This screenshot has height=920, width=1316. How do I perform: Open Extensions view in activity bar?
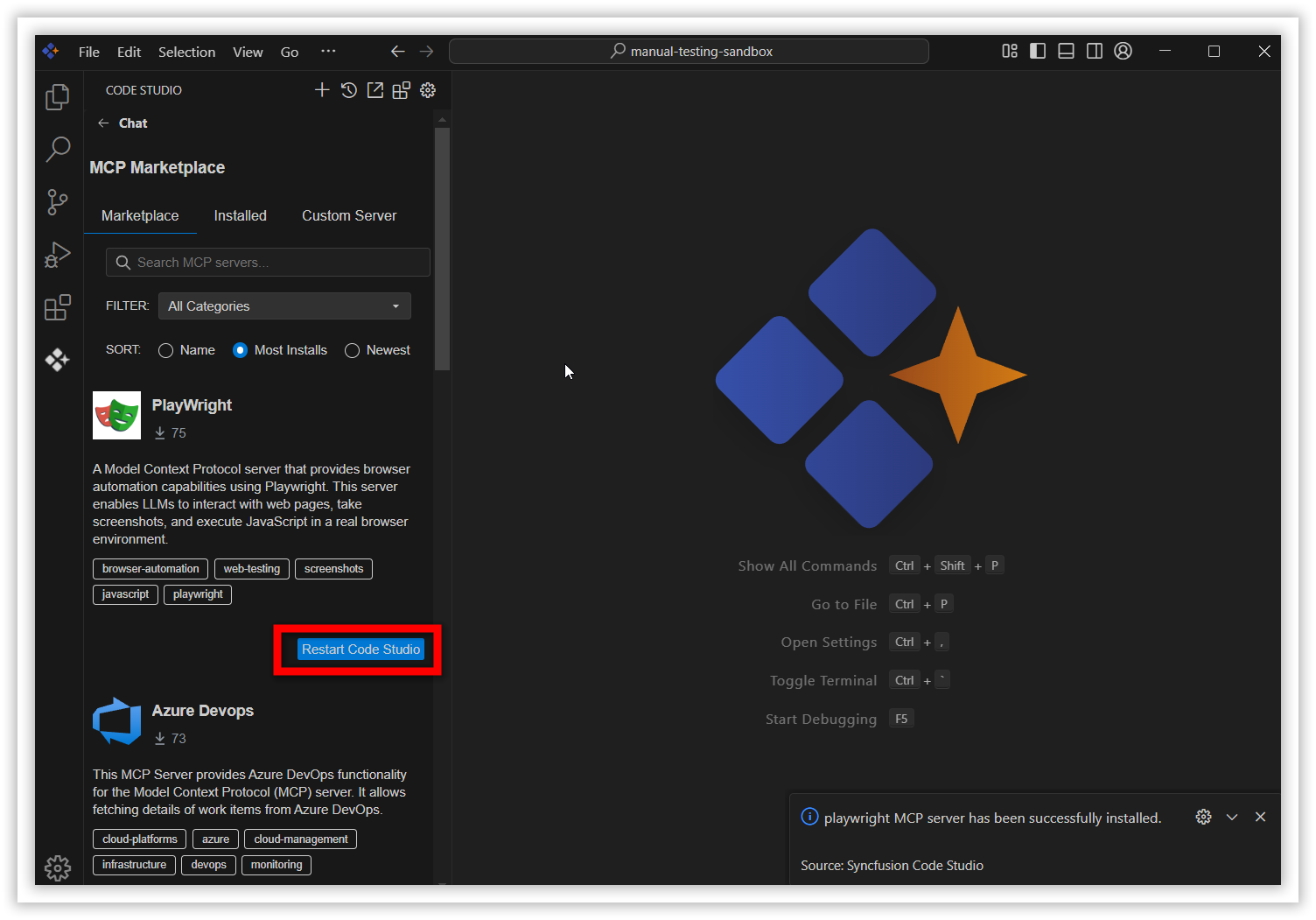pos(58,307)
